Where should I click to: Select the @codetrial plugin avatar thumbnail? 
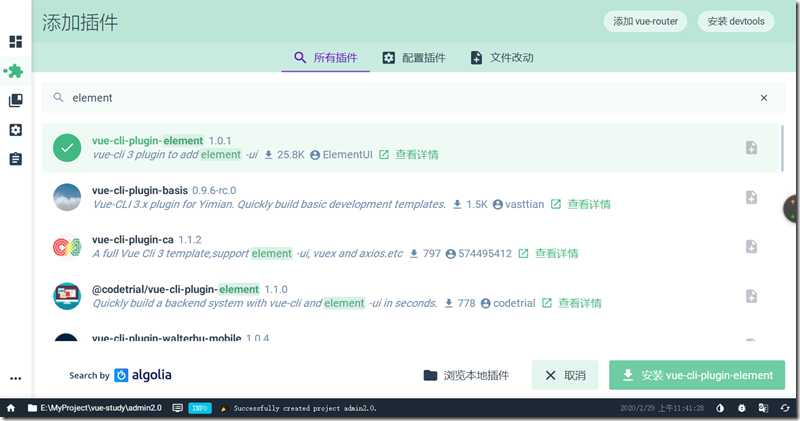click(x=67, y=296)
